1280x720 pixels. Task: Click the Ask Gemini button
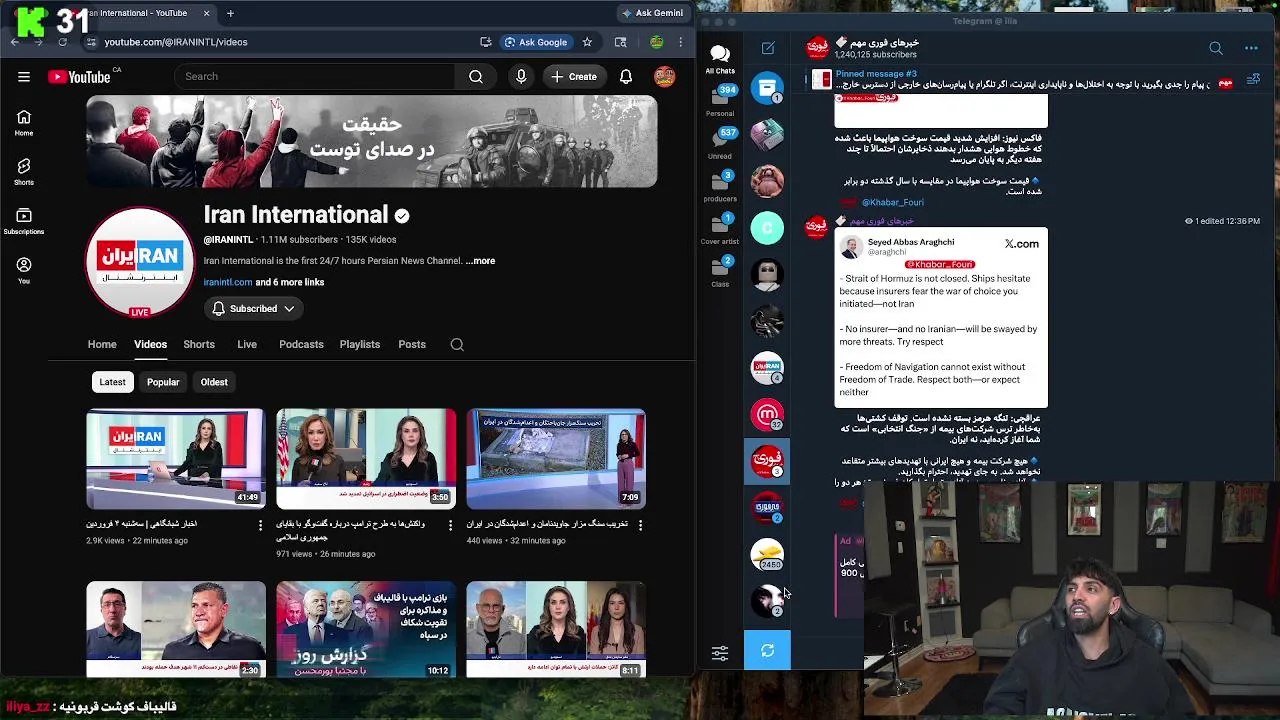[x=652, y=13]
